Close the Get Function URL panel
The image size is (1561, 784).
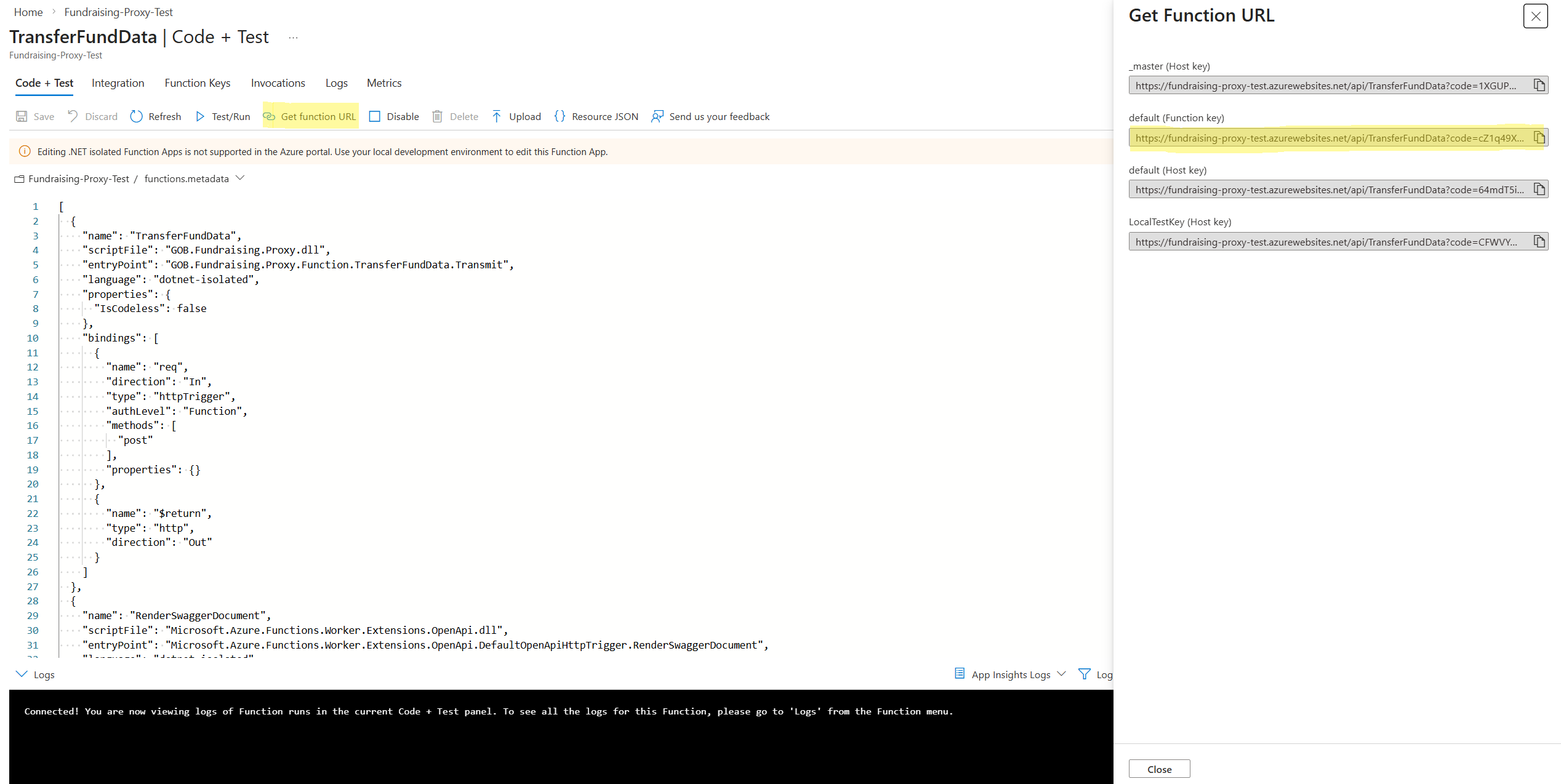[x=1535, y=16]
